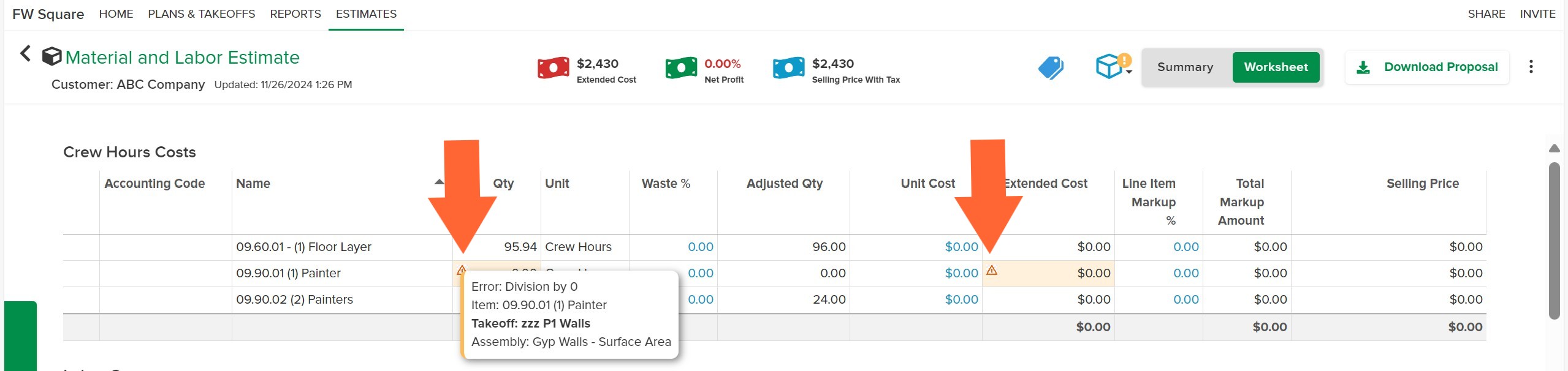Click Selling Price column header

pyautogui.click(x=1422, y=184)
